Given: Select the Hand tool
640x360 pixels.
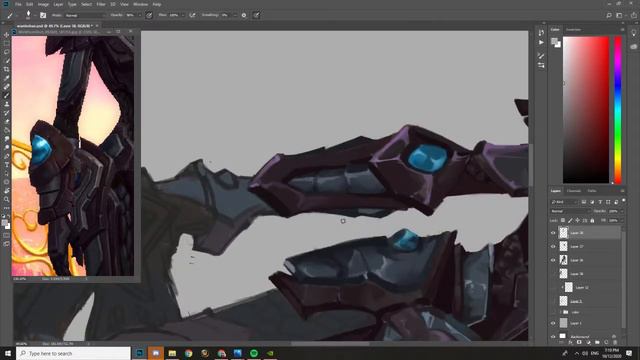Looking at the screenshot, I should pyautogui.click(x=7, y=190).
